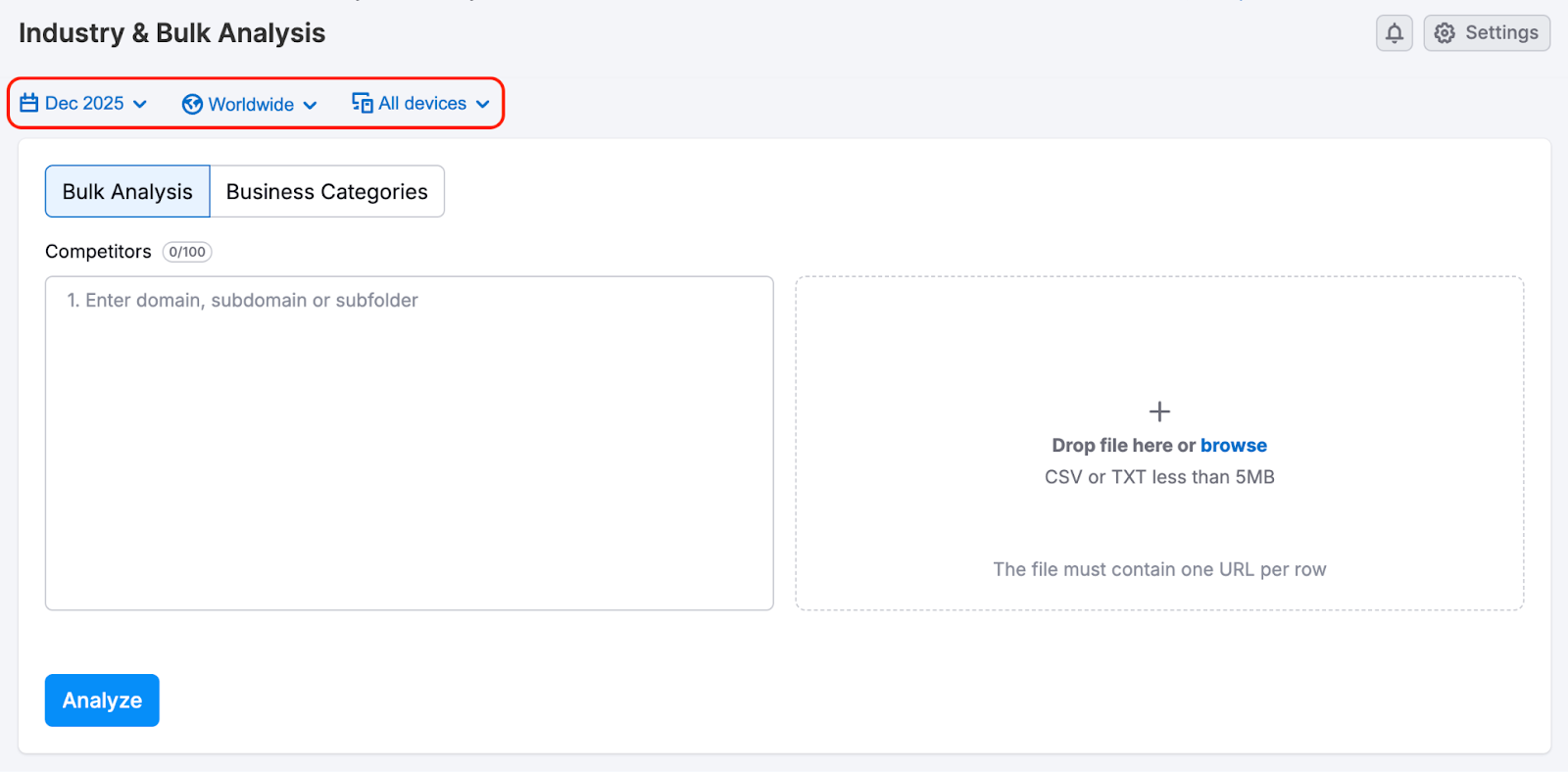Click the calendar icon beside Dec 2025
The height and width of the screenshot is (772, 1568).
click(27, 103)
